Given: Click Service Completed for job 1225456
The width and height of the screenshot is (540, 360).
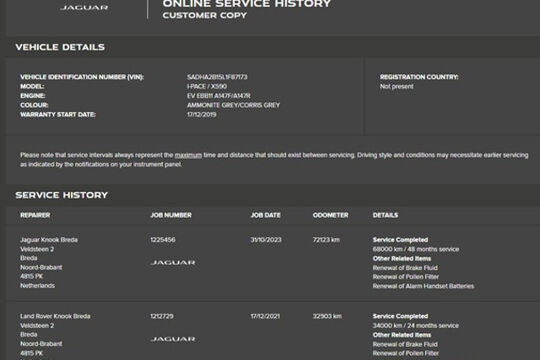Looking at the screenshot, I should coord(400,240).
